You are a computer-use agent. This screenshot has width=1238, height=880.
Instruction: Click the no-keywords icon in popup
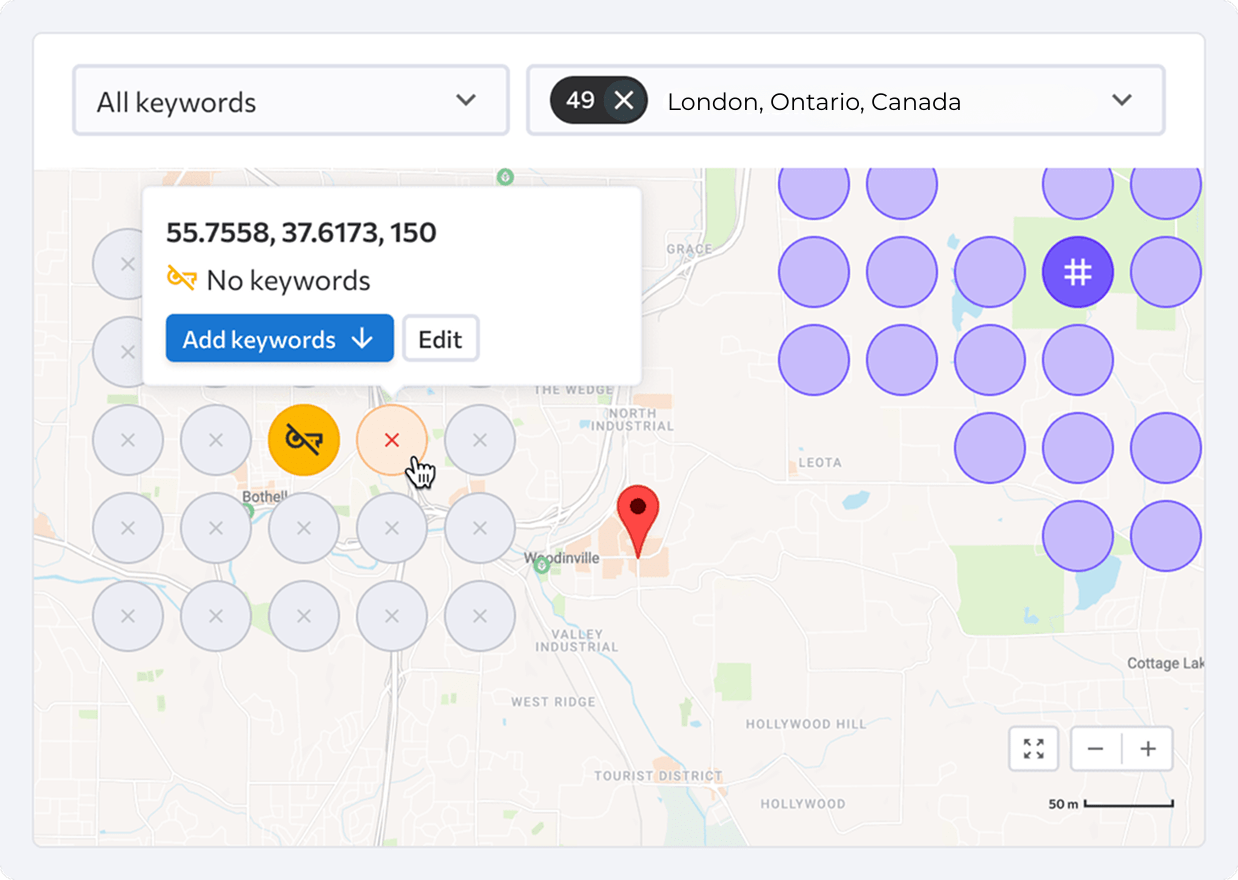tap(181, 278)
